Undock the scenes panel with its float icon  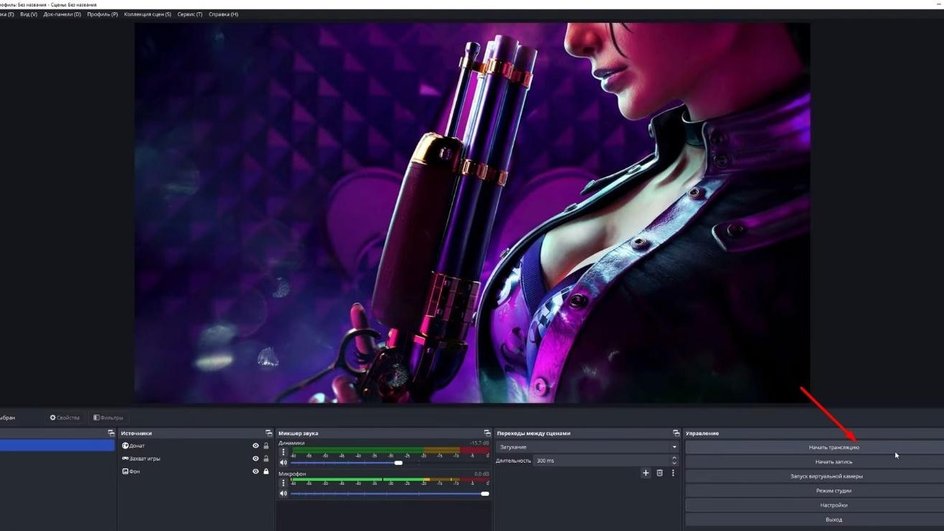point(111,433)
